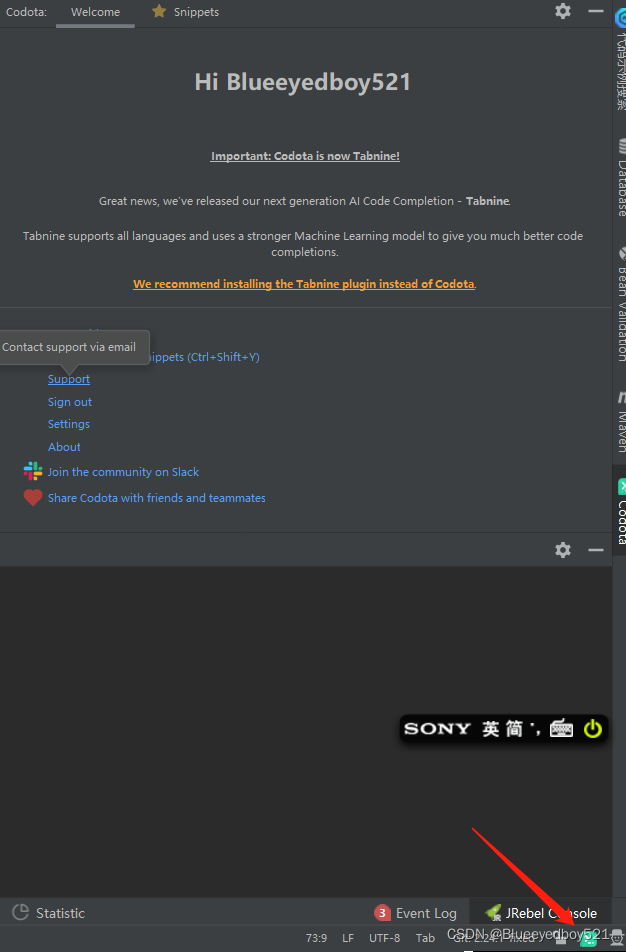Open the Maven tool window tab
The image size is (626, 952).
pos(621,423)
